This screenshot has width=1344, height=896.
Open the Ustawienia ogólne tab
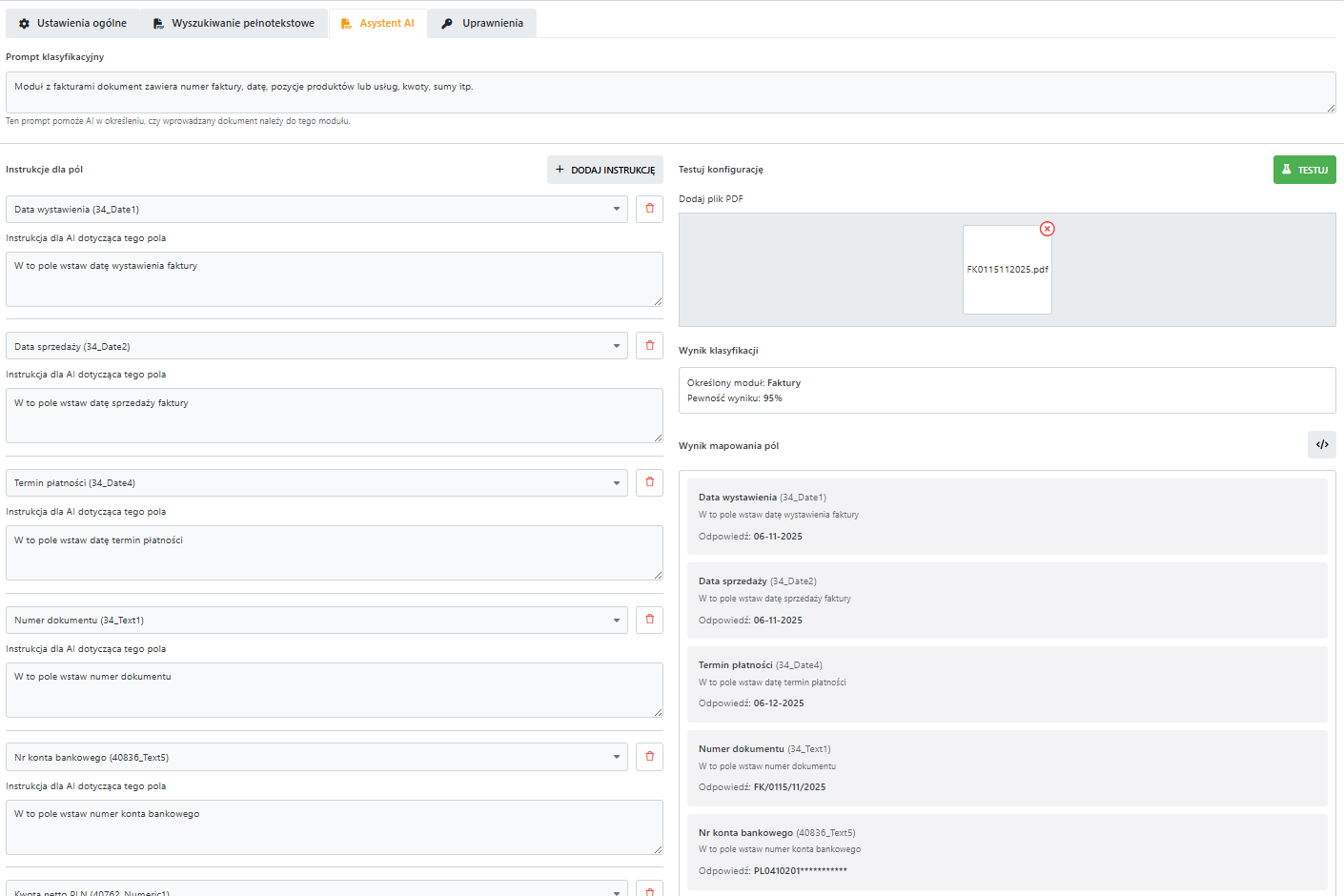click(x=72, y=23)
